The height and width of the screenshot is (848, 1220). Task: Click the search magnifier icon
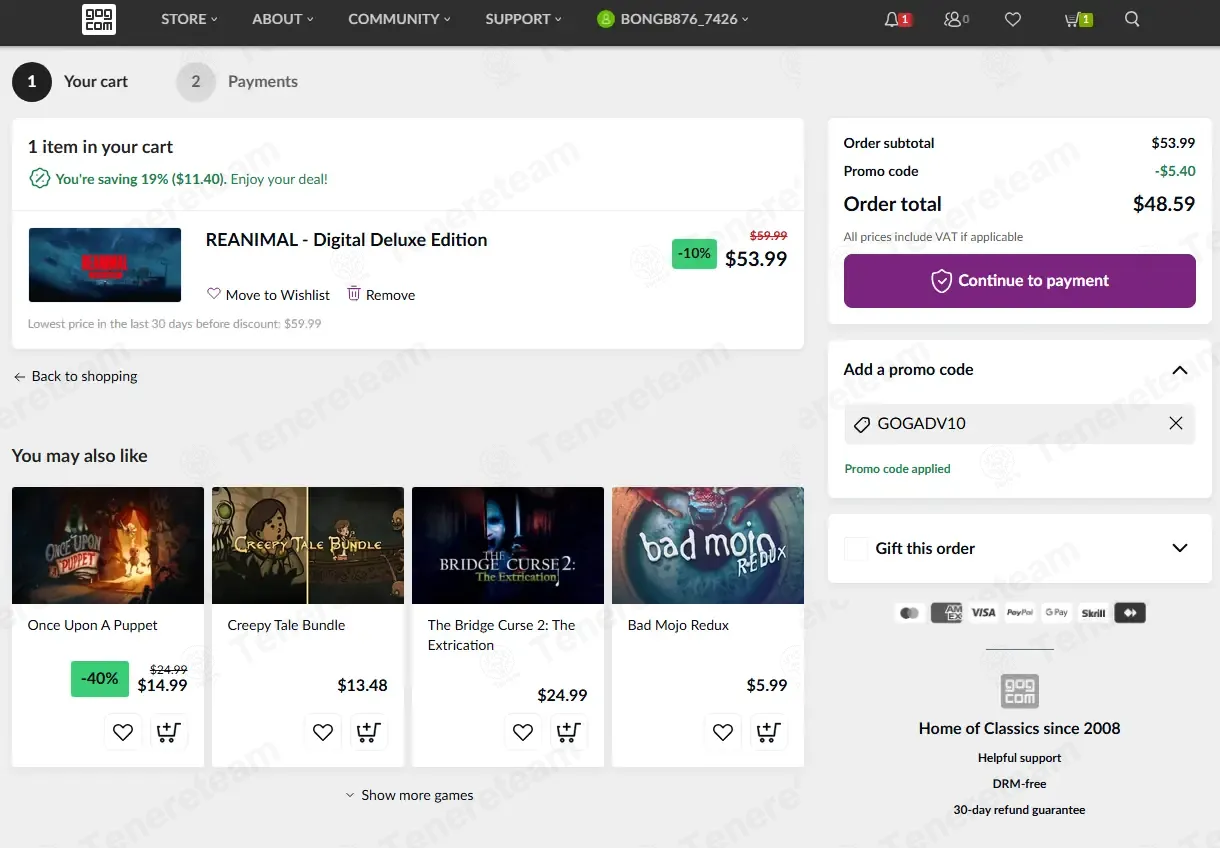click(x=1132, y=19)
